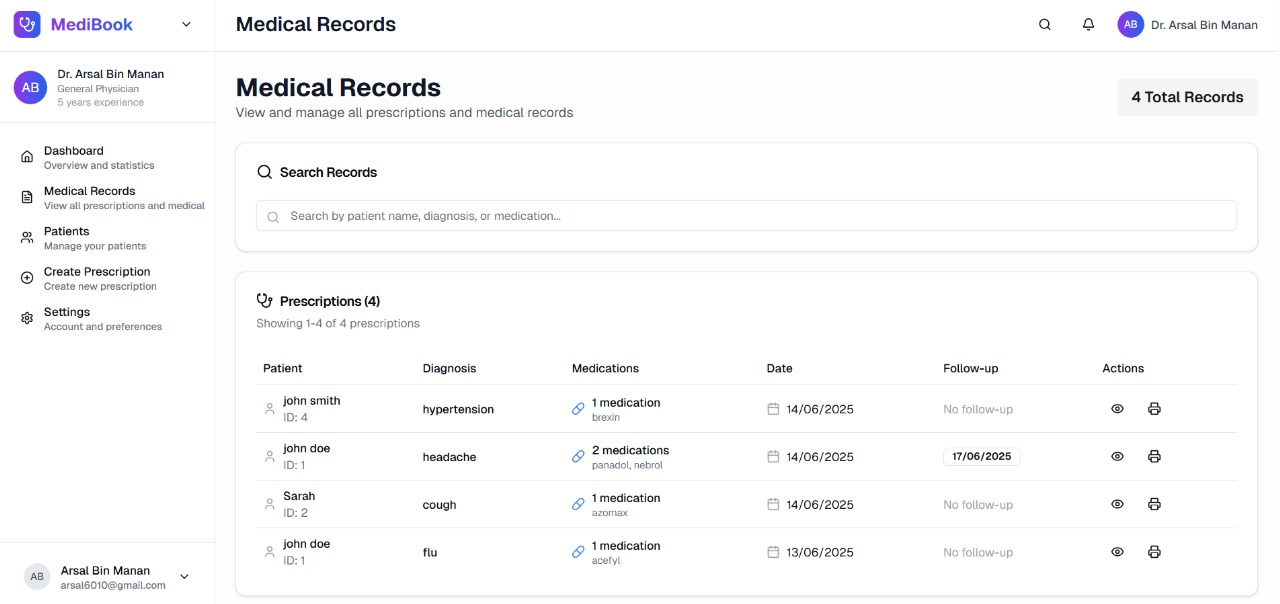
Task: Print the headache prescription for john doe
Action: 1154,457
